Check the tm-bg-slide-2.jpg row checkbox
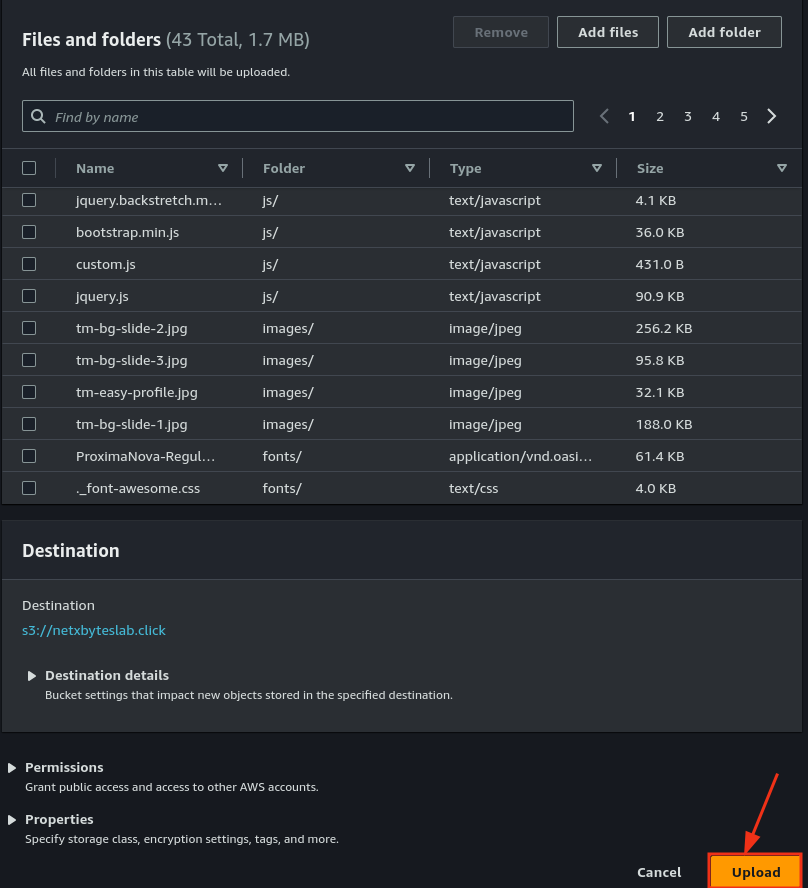 [x=29, y=328]
